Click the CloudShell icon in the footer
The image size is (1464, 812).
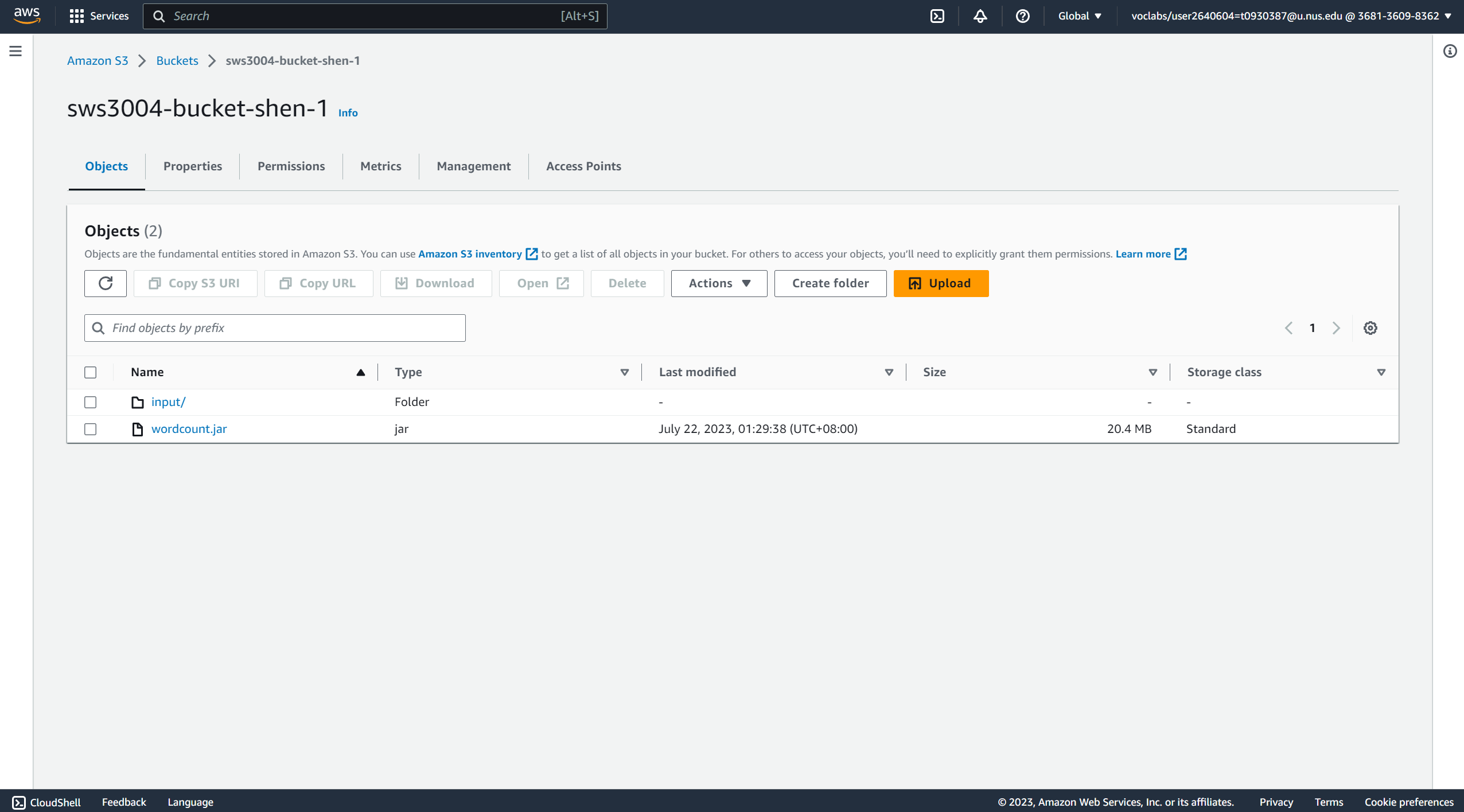point(19,802)
